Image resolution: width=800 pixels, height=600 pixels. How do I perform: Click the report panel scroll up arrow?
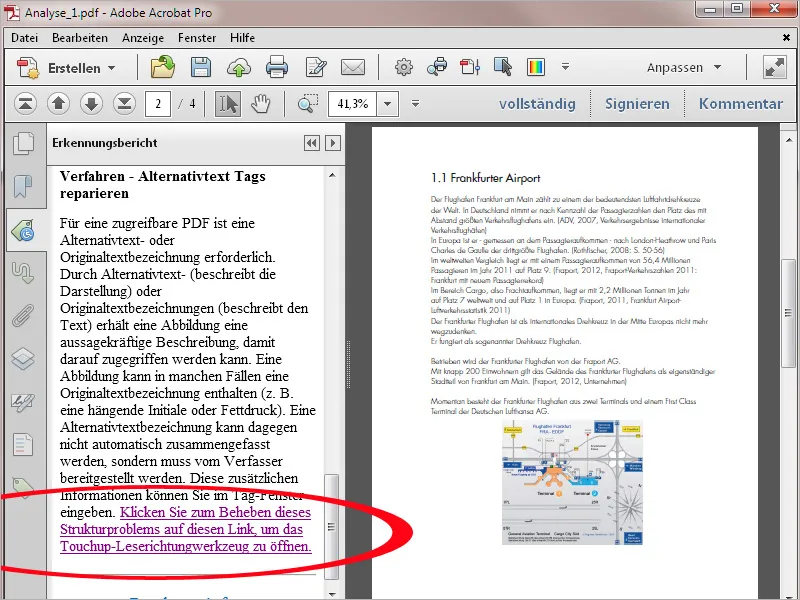(332, 175)
